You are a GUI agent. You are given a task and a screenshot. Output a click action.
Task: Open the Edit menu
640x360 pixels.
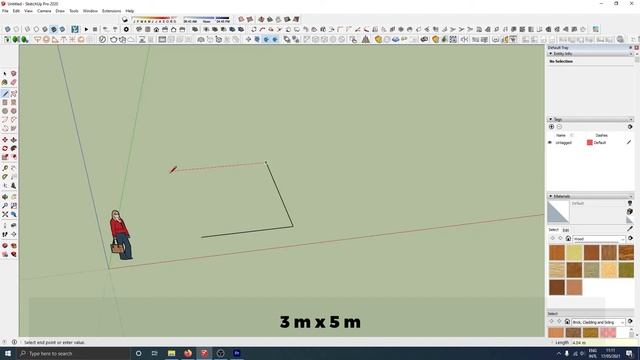[16, 11]
